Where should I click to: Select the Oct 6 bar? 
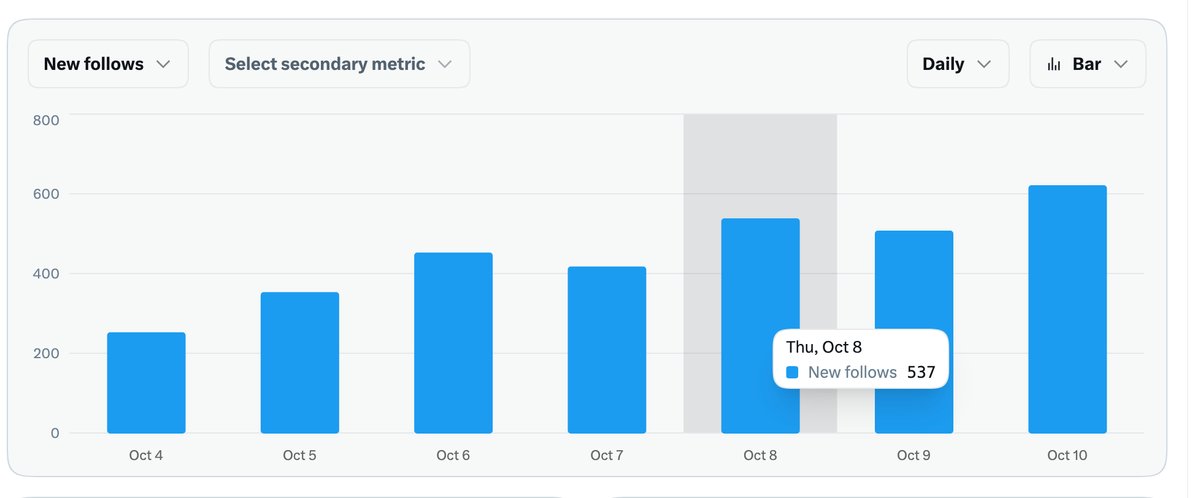453,343
